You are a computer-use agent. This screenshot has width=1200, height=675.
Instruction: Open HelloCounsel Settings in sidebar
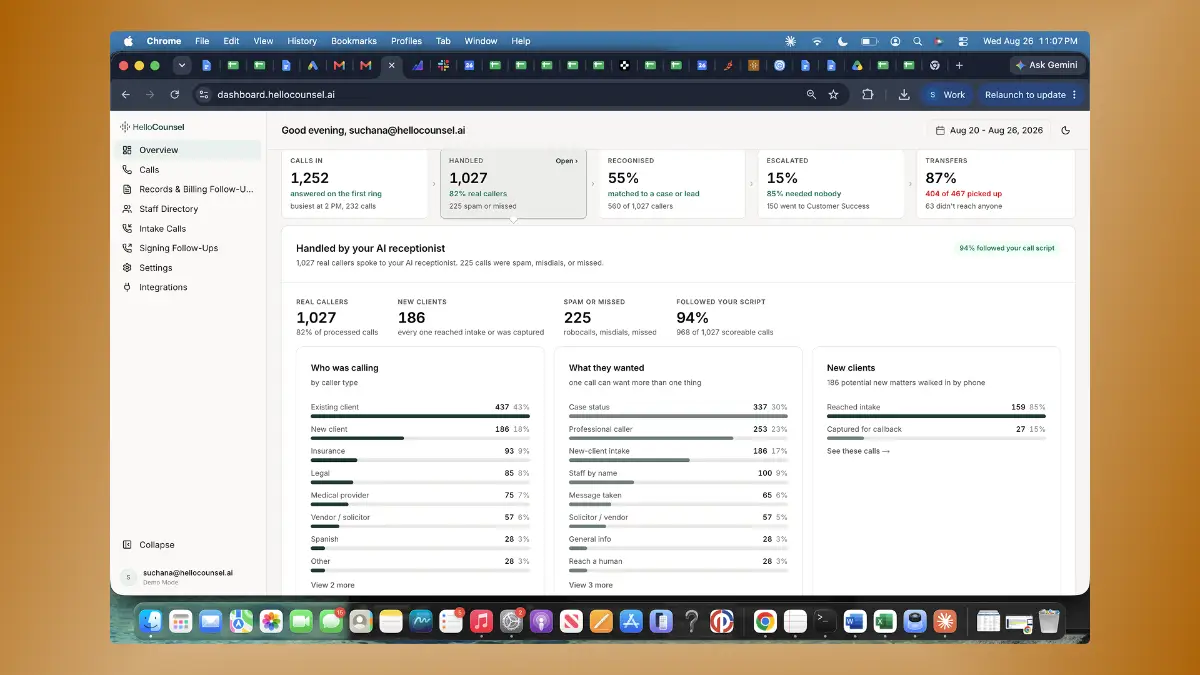tap(188, 268)
